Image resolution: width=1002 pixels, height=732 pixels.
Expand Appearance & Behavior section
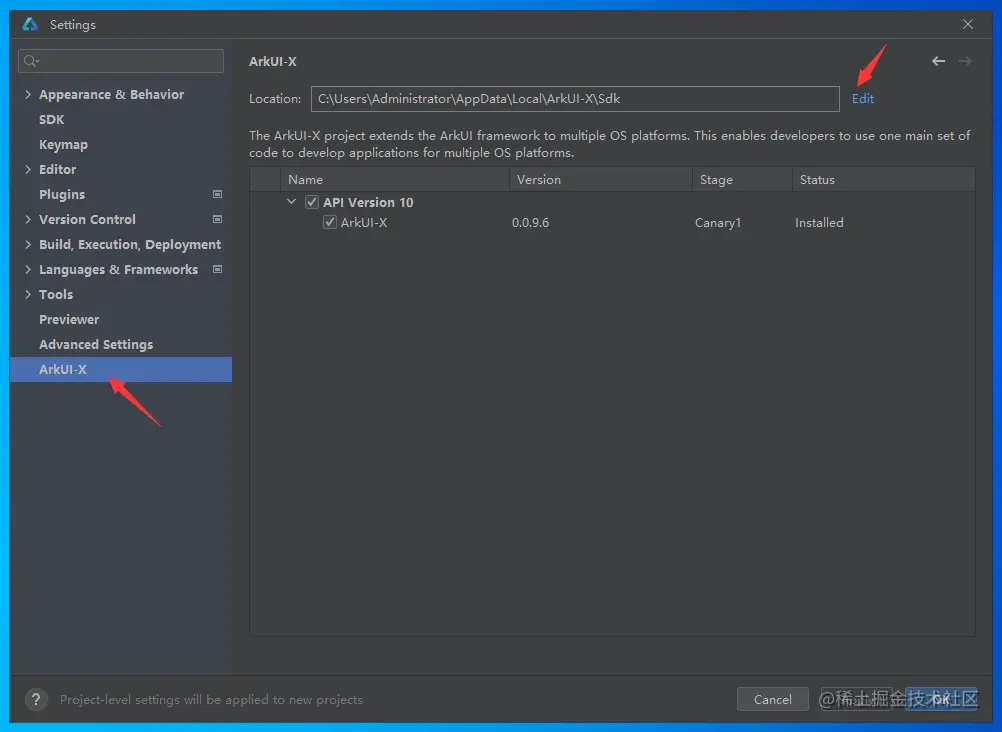(x=27, y=94)
